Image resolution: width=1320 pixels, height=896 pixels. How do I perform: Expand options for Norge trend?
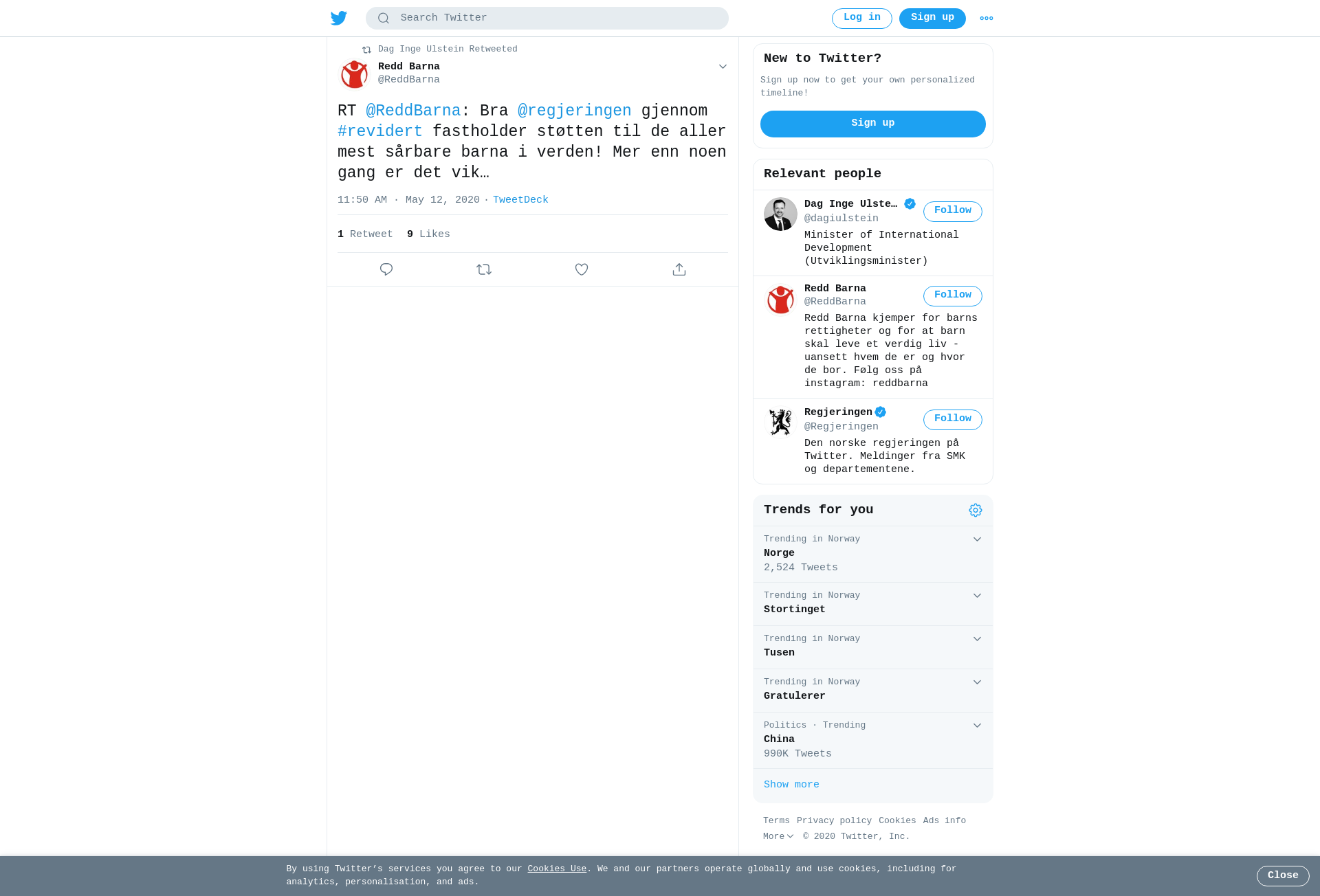tap(977, 539)
